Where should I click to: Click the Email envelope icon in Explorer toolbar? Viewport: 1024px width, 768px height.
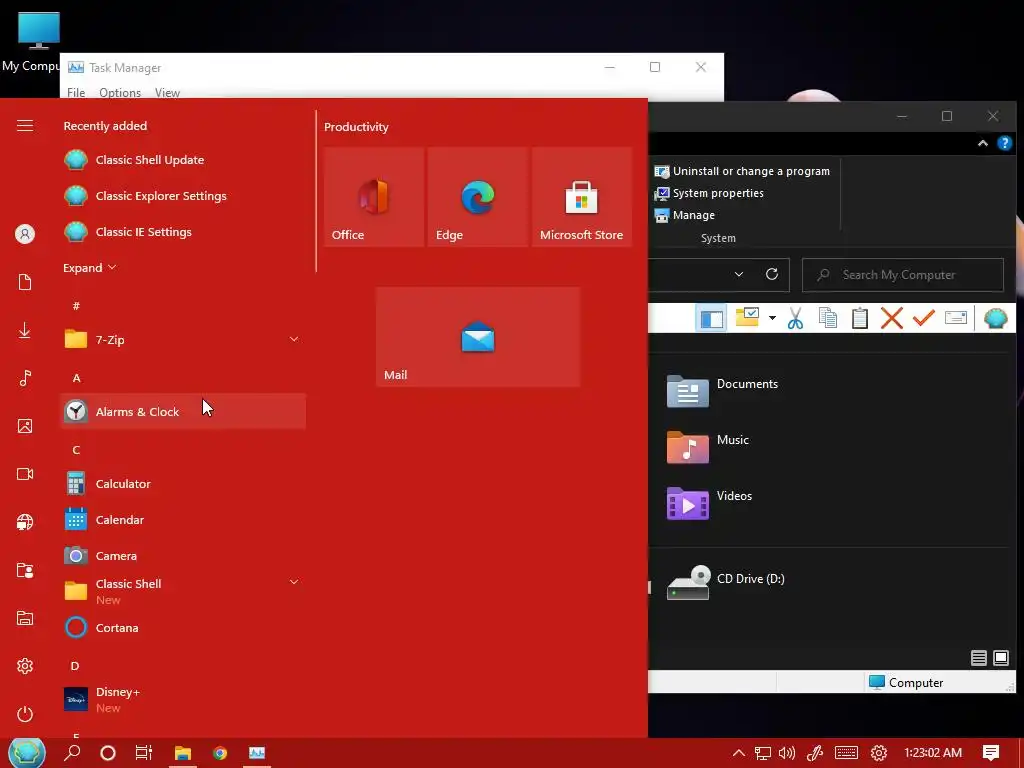(x=955, y=318)
